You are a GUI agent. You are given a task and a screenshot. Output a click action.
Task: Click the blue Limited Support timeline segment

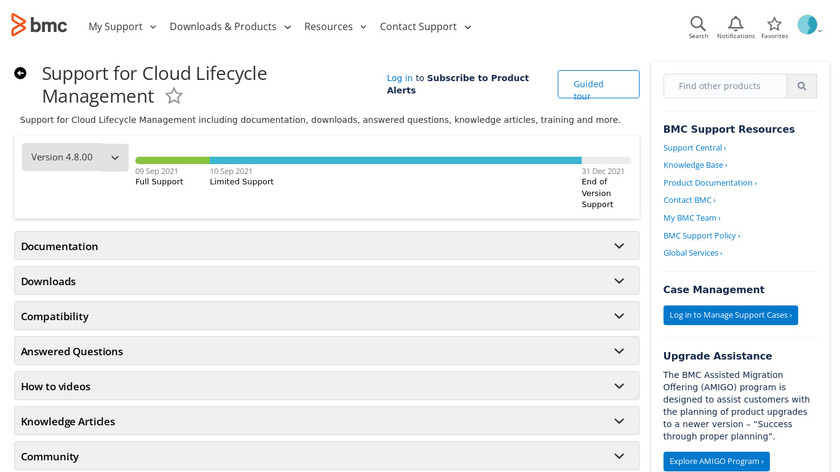[x=395, y=160]
